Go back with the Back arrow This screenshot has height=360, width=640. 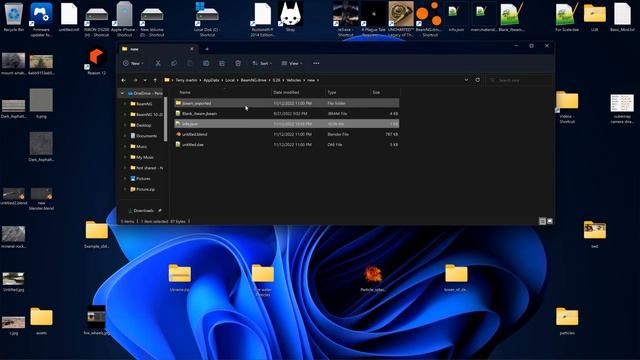(124, 80)
